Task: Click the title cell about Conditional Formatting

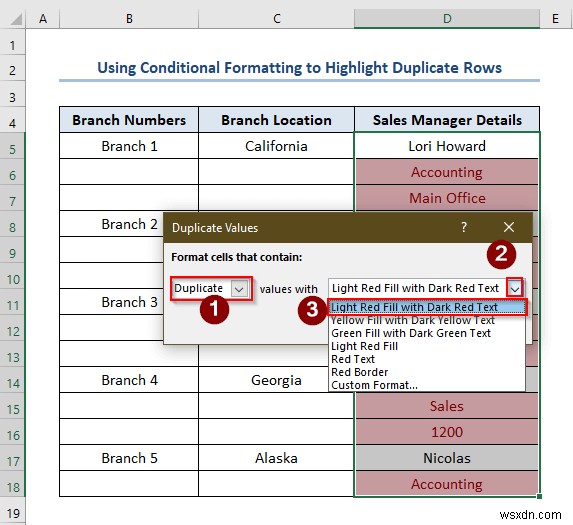Action: 299,68
